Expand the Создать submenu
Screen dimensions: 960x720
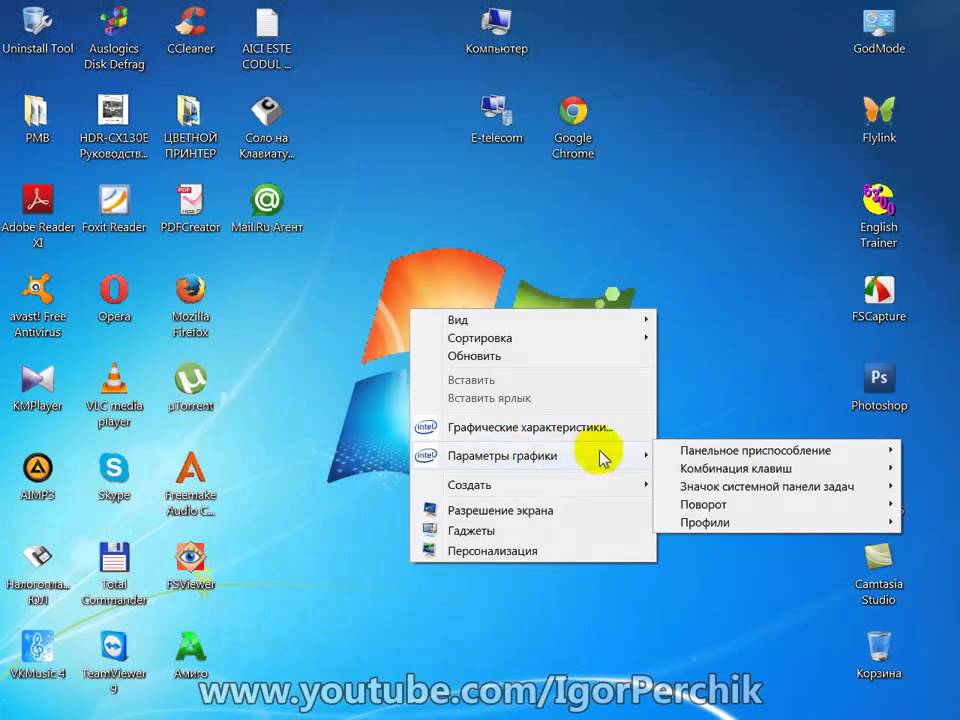click(x=533, y=485)
